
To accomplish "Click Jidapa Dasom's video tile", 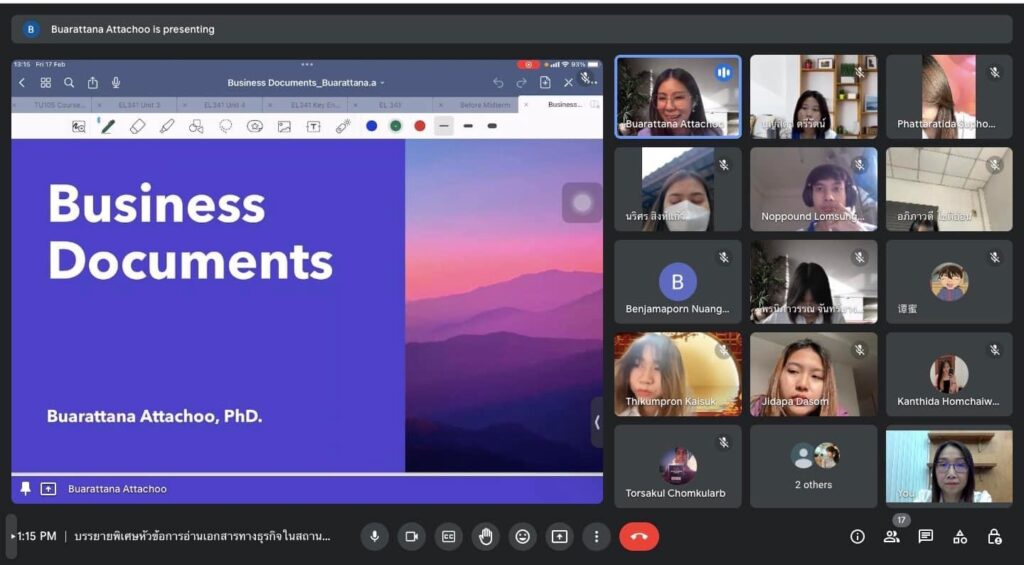I will [x=813, y=374].
